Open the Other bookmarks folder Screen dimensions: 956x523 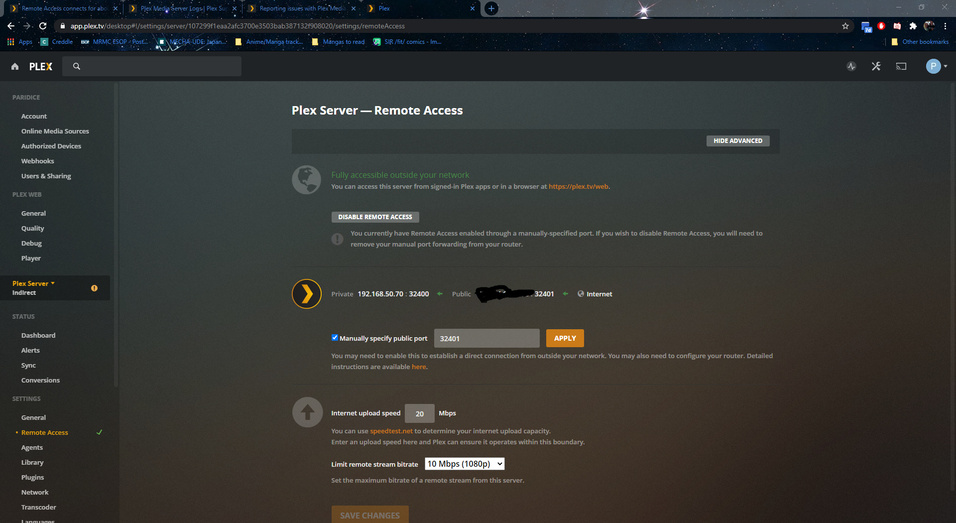920,42
